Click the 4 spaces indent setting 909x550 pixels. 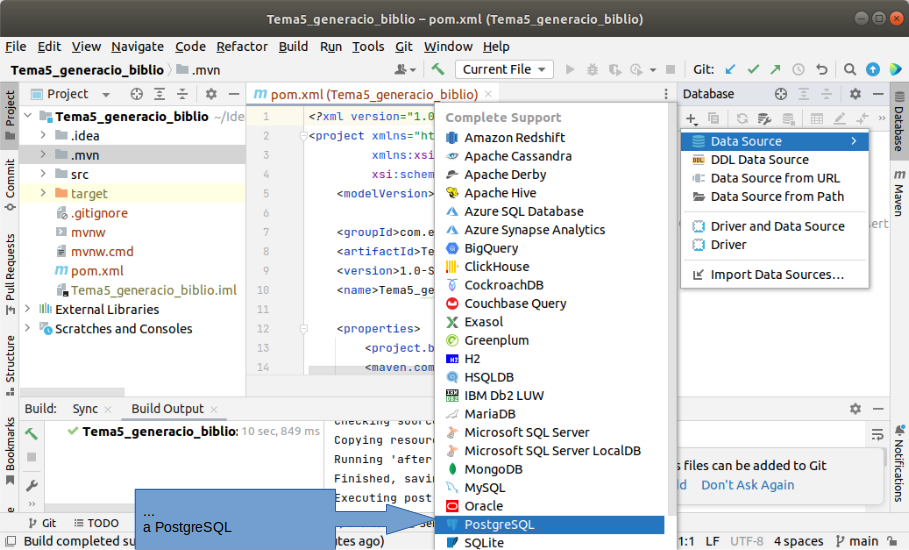point(798,541)
